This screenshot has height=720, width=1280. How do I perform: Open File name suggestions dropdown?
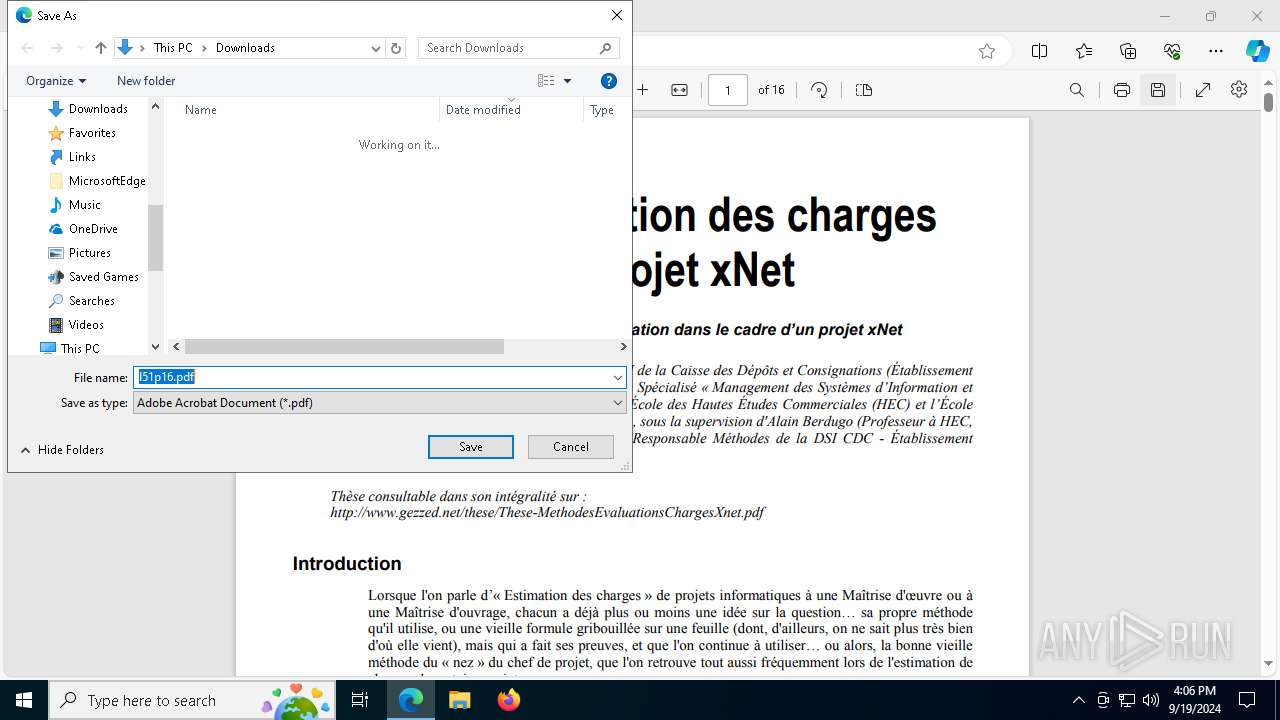(x=618, y=378)
